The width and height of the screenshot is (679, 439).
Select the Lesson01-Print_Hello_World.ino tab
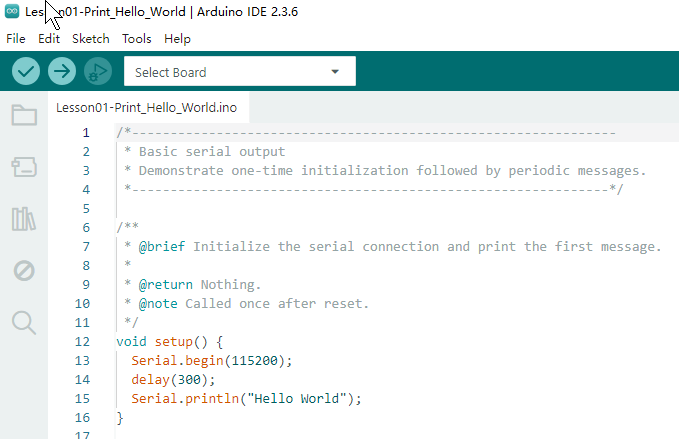point(146,108)
